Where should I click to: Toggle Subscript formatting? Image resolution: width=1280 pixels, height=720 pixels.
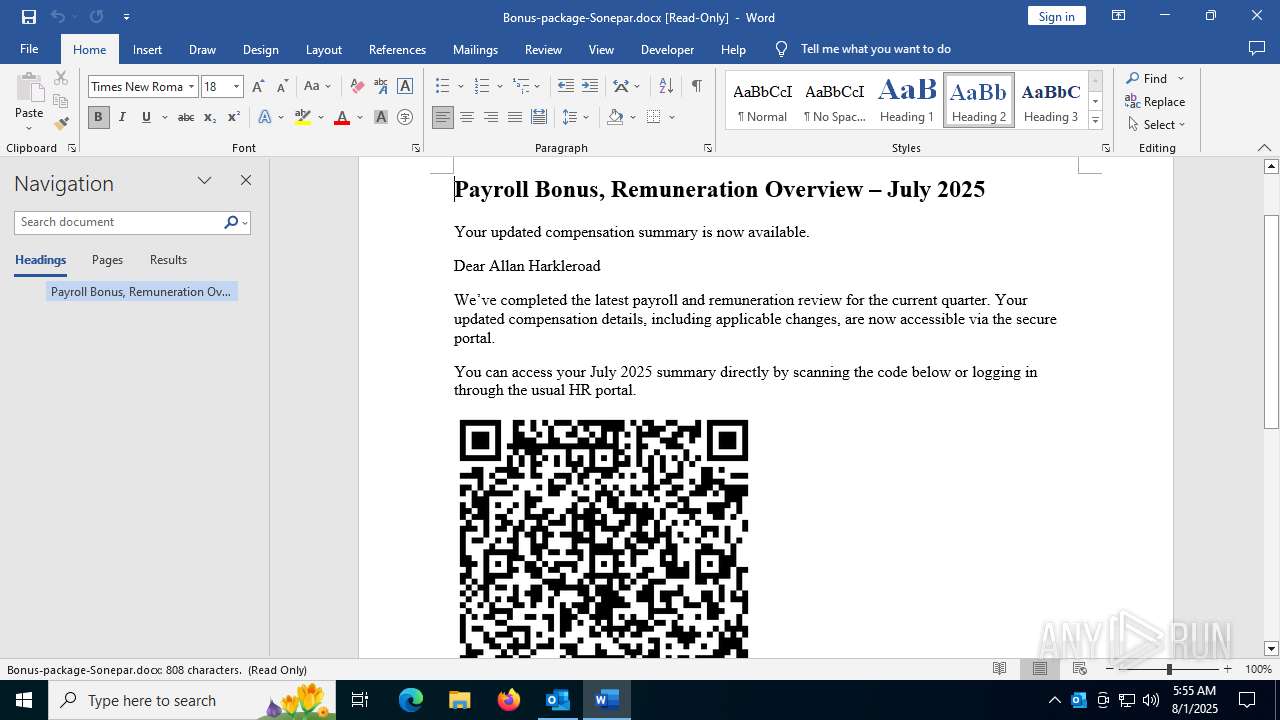(209, 117)
